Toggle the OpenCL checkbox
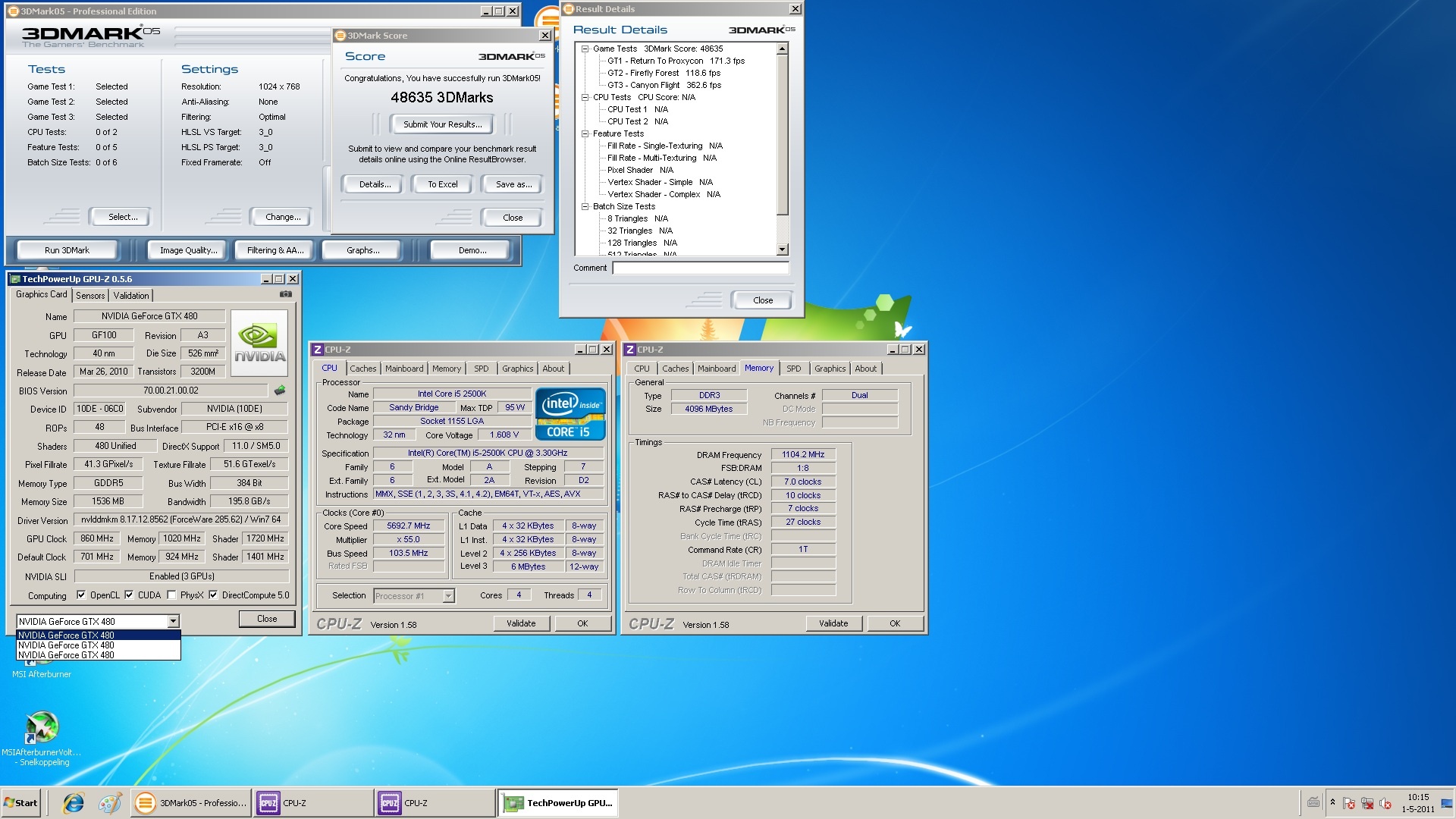This screenshot has height=819, width=1456. click(x=81, y=595)
